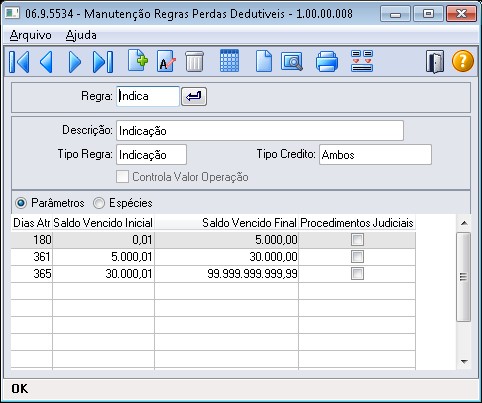Open the Ajuda menu
Viewport: 482px width, 403px height.
click(x=81, y=35)
